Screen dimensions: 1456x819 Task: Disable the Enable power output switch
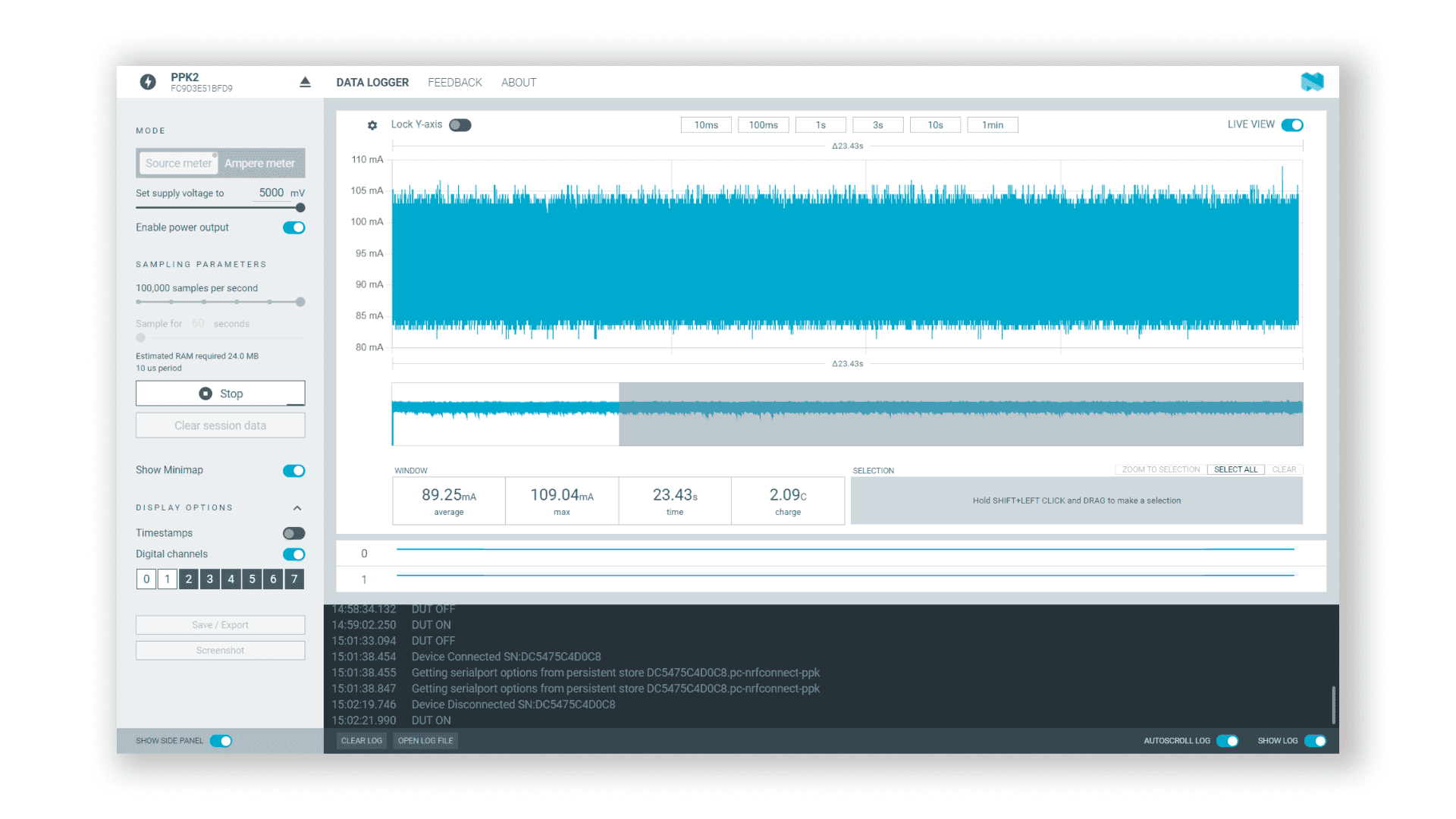tap(294, 227)
